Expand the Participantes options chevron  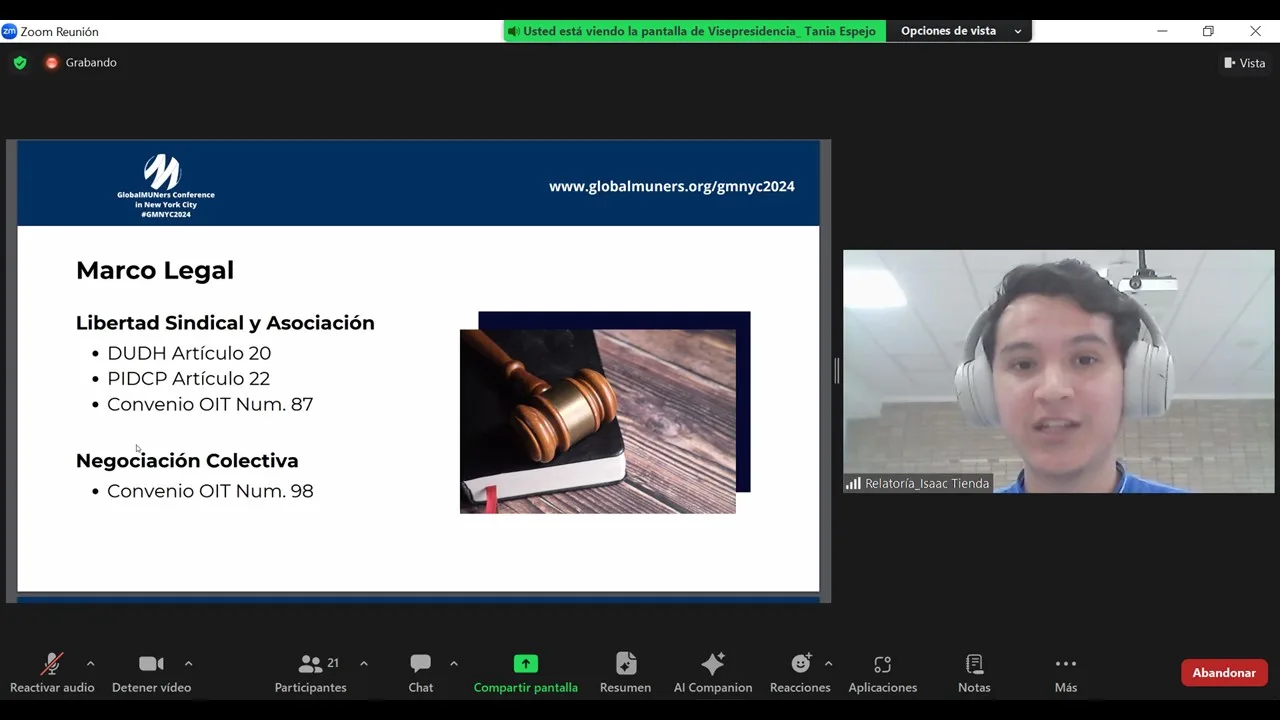click(364, 664)
